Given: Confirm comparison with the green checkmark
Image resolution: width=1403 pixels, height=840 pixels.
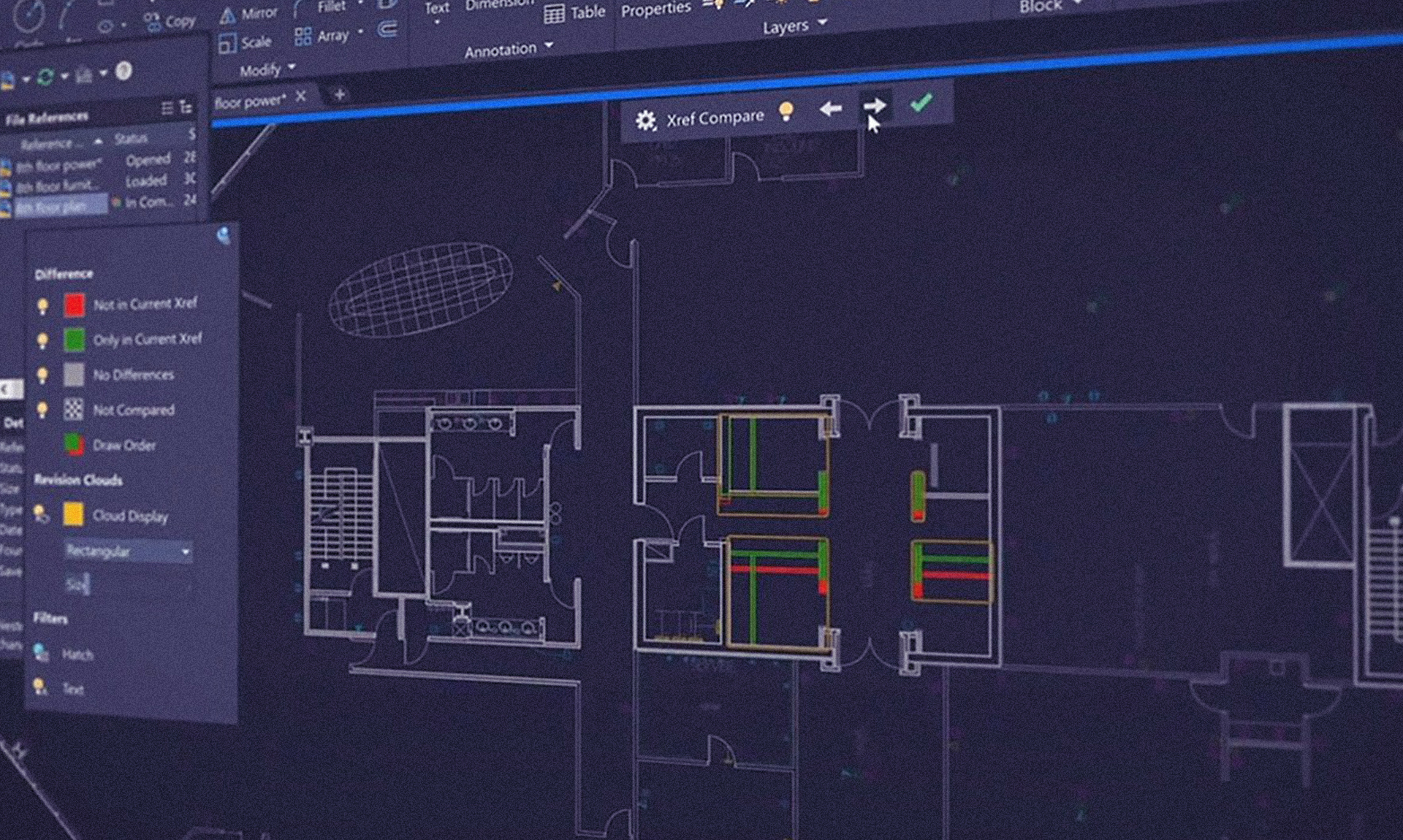Looking at the screenshot, I should pyautogui.click(x=922, y=104).
